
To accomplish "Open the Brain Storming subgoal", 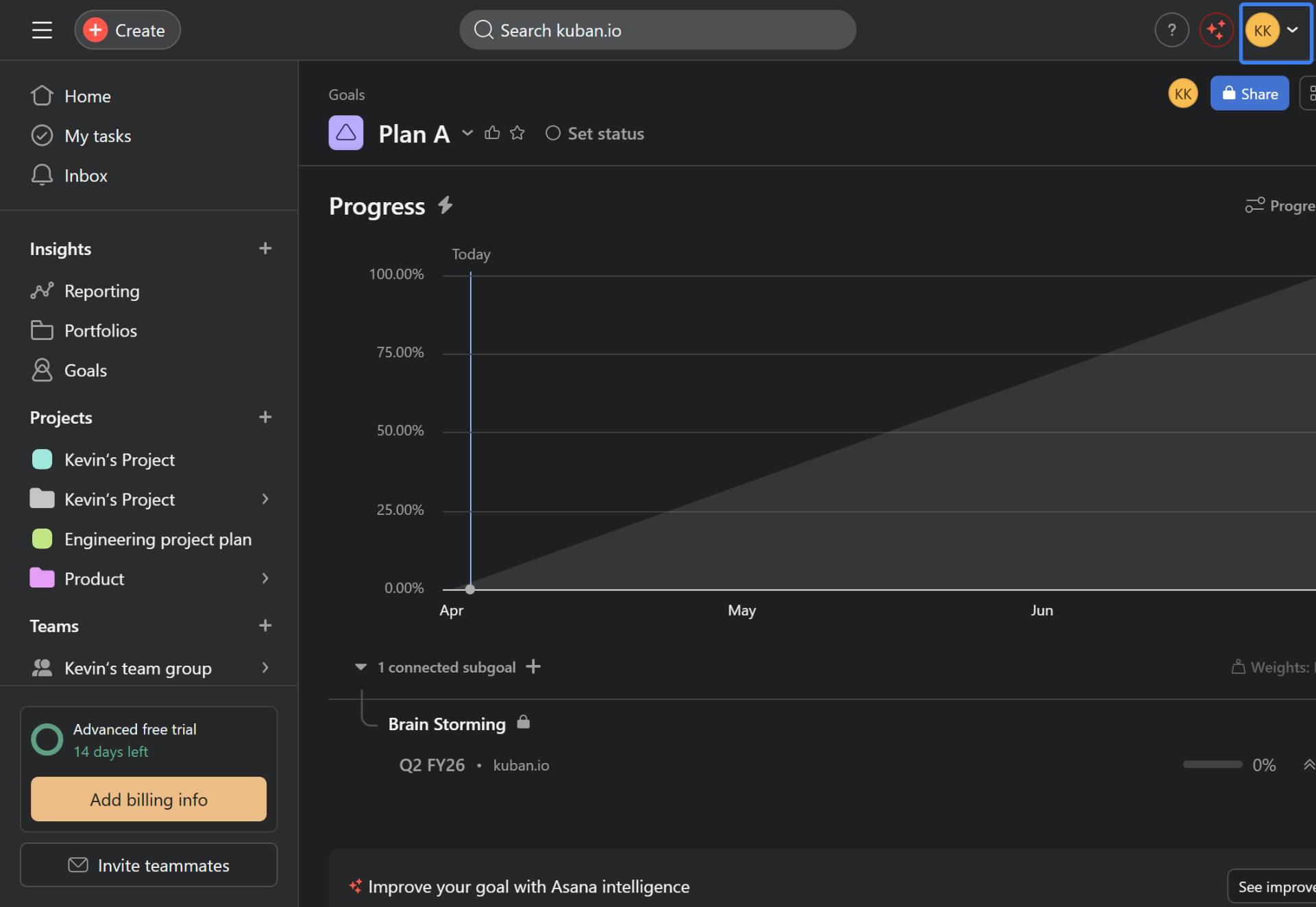I will [447, 724].
